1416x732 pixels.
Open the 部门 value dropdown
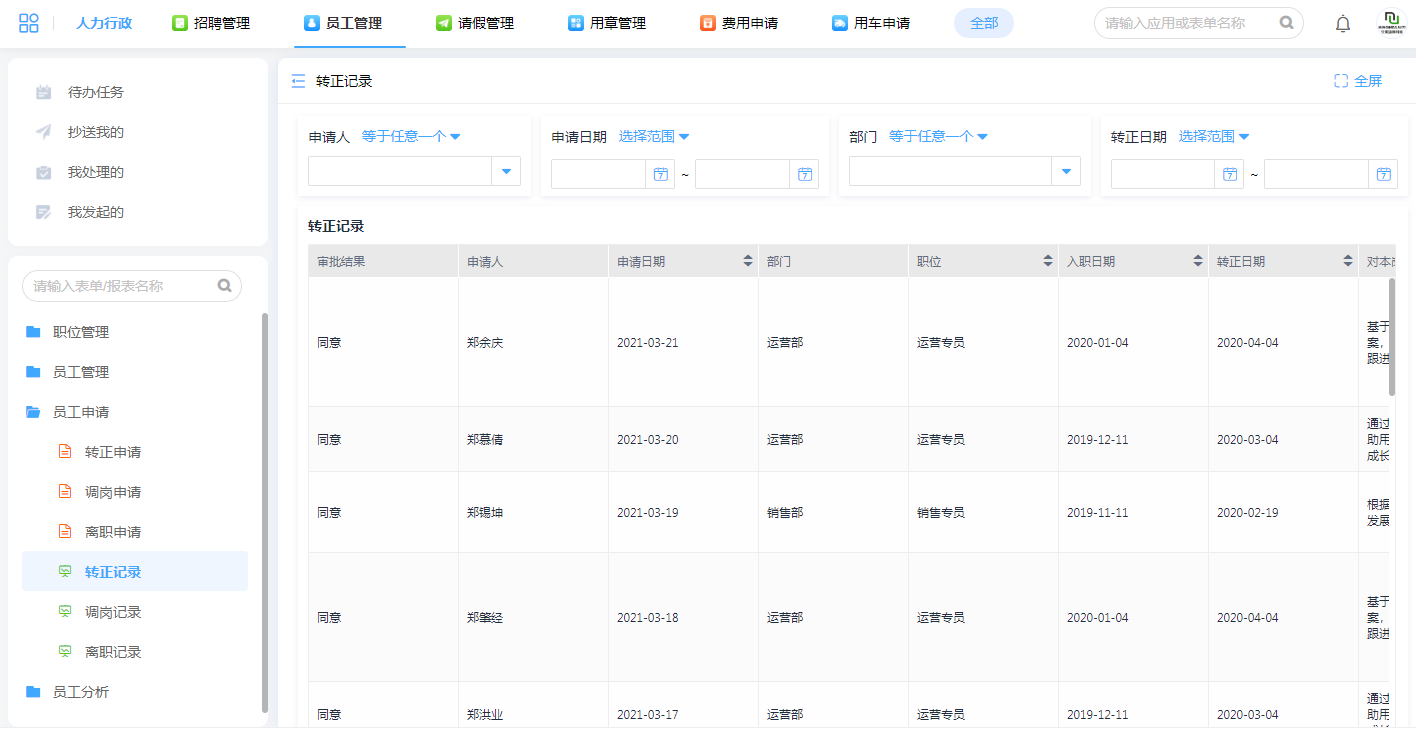click(1066, 172)
